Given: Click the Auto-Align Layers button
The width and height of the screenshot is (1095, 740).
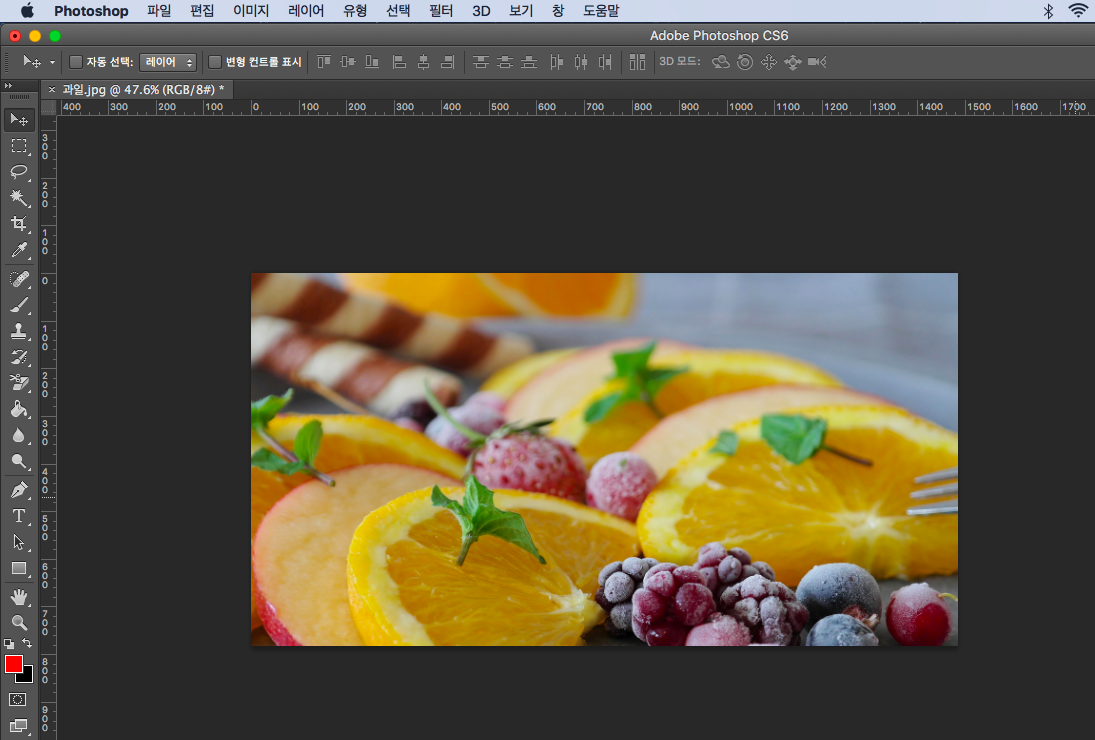Looking at the screenshot, I should [637, 62].
